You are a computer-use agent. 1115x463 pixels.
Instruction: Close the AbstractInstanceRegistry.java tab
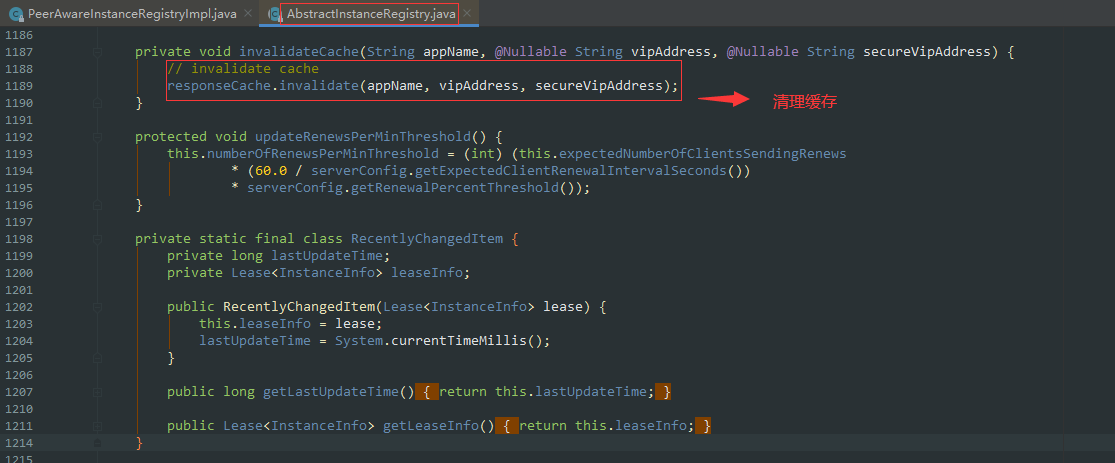466,13
